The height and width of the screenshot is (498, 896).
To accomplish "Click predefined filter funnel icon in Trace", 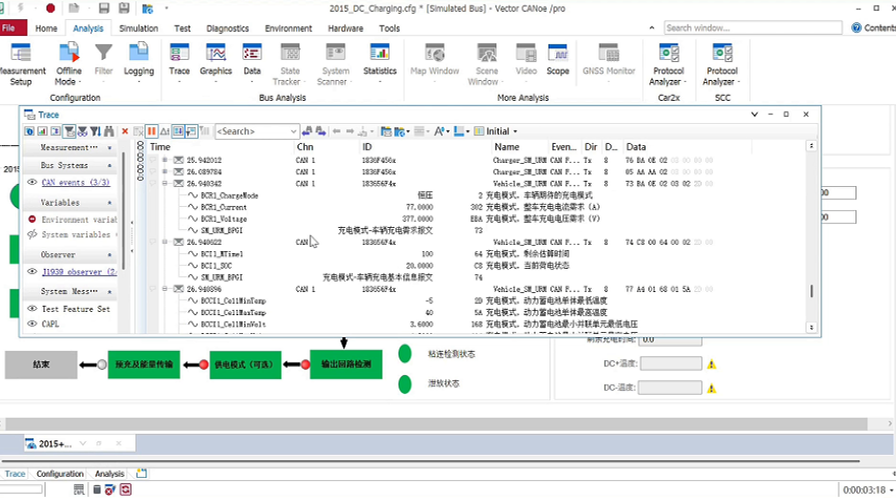I will pos(69,131).
